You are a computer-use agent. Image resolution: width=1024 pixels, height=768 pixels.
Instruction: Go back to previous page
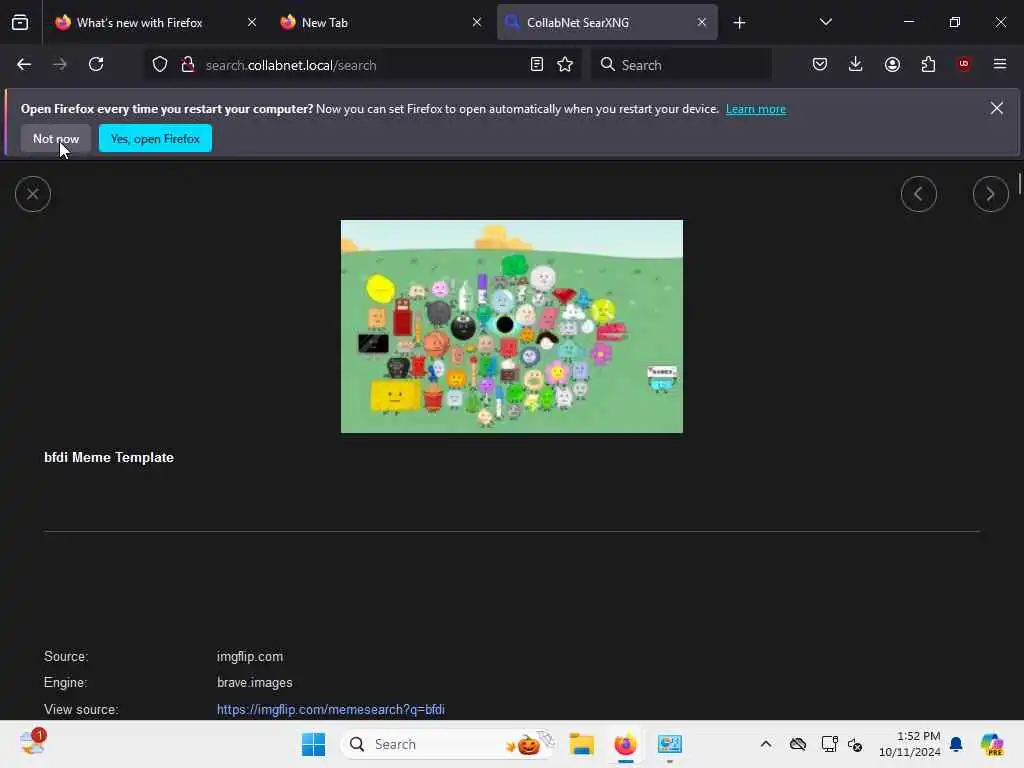pyautogui.click(x=24, y=65)
